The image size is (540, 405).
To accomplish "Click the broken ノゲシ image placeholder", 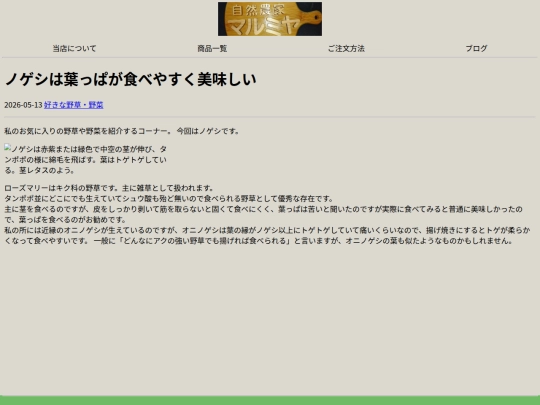I will [85, 159].
